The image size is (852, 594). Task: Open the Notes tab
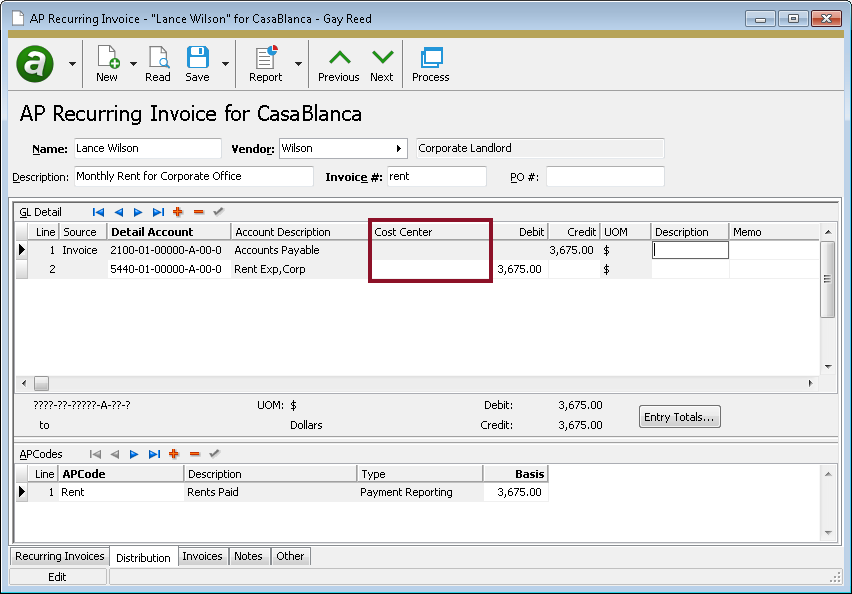248,556
